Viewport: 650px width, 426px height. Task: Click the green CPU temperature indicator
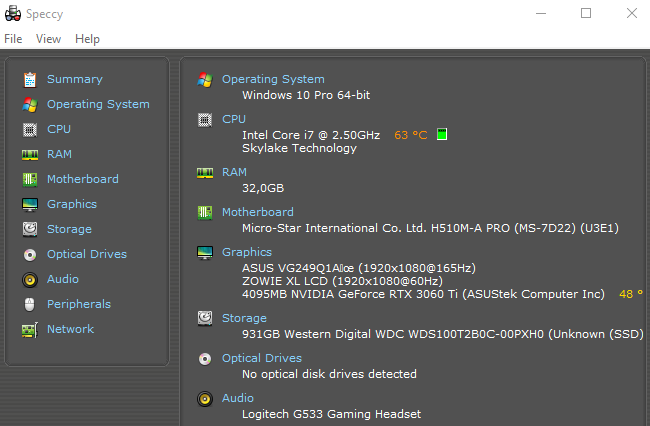[441, 134]
